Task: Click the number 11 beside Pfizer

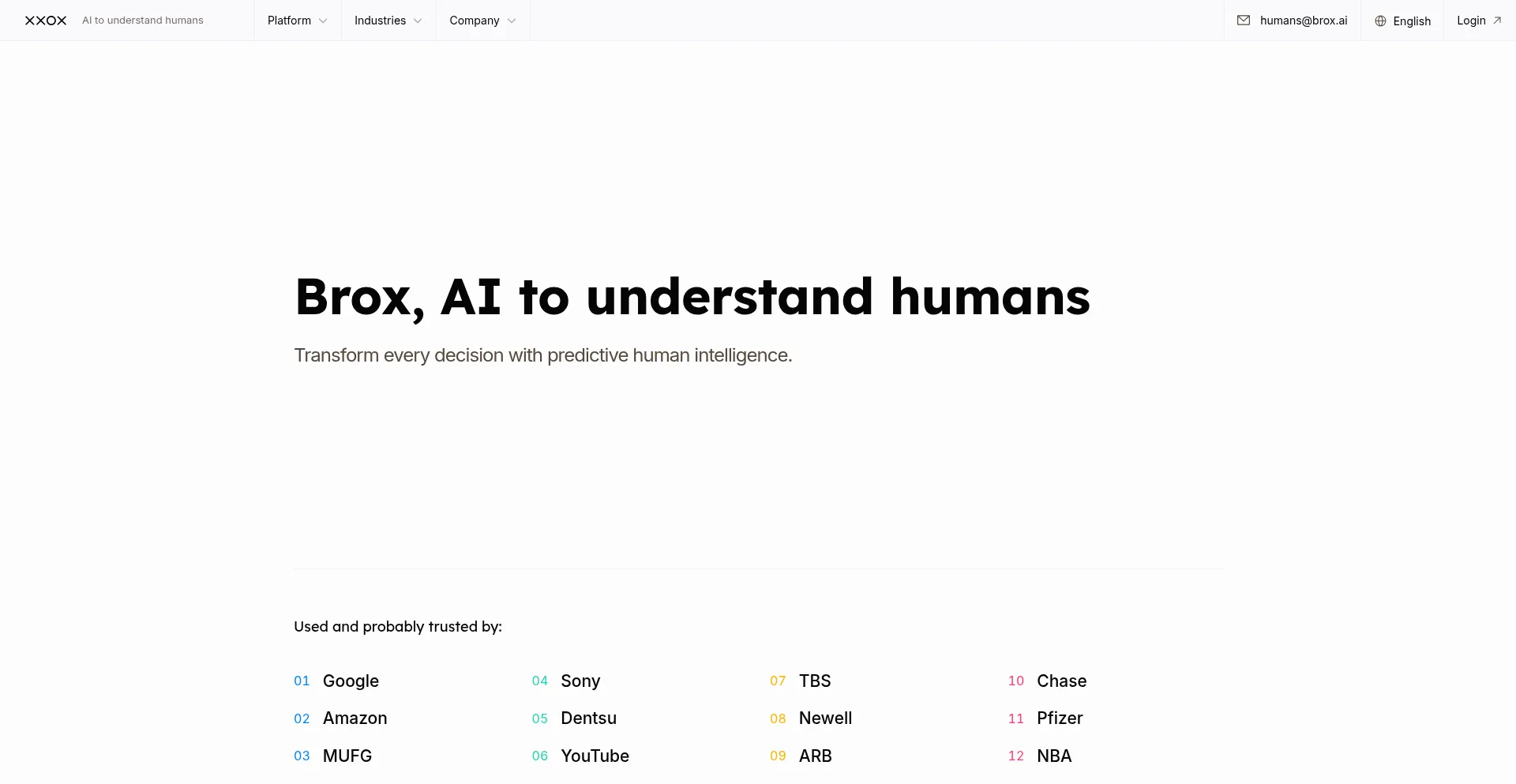Action: 1016,718
